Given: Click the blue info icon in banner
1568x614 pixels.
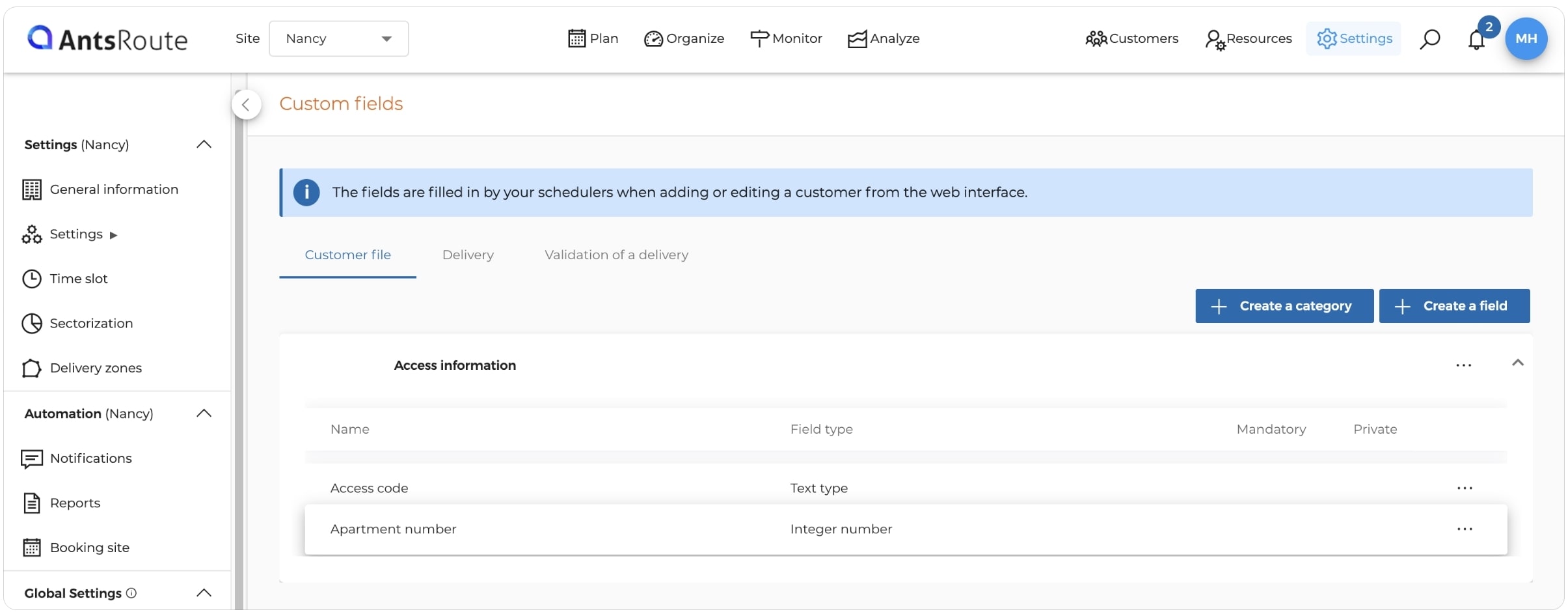Looking at the screenshot, I should coord(306,193).
